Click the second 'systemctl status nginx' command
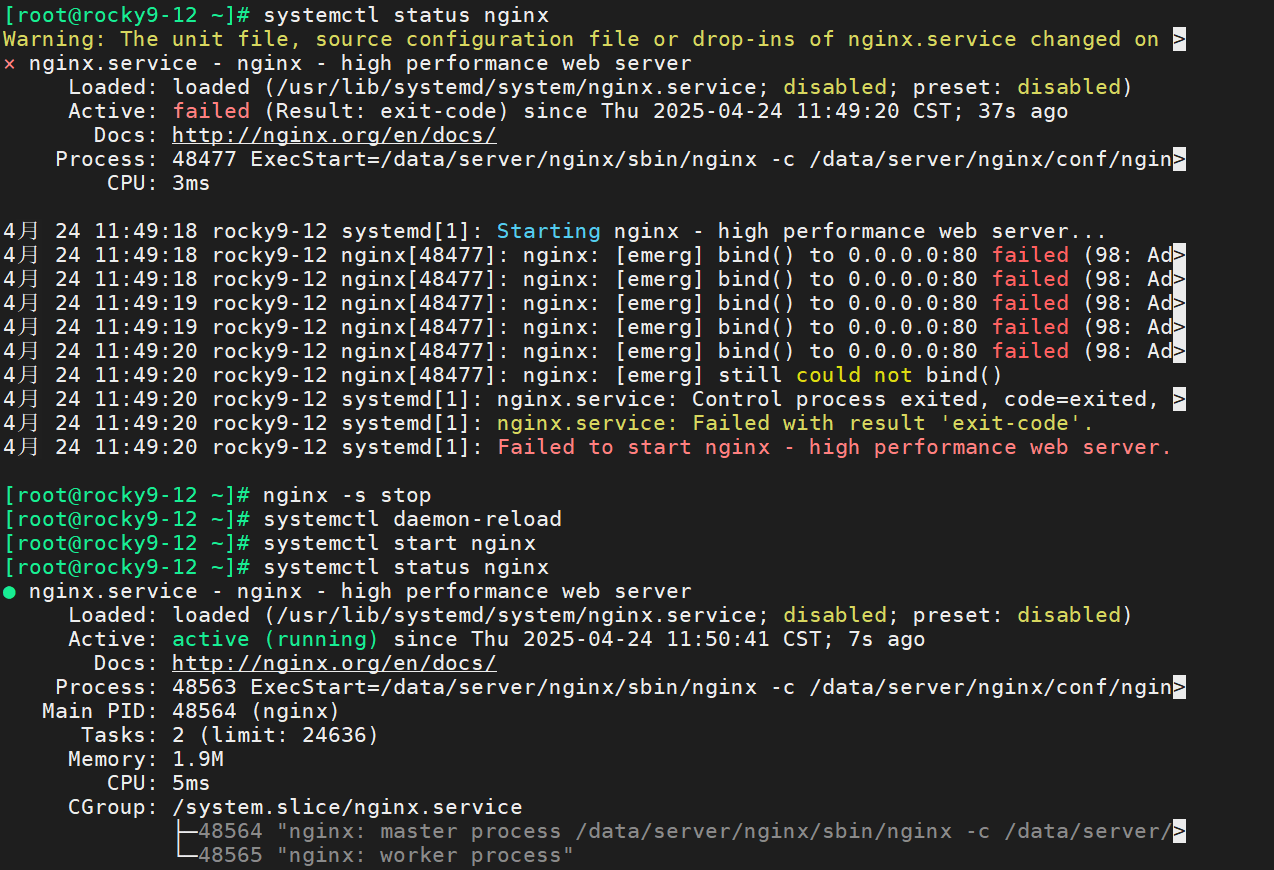The width and height of the screenshot is (1274, 870). pos(406,567)
